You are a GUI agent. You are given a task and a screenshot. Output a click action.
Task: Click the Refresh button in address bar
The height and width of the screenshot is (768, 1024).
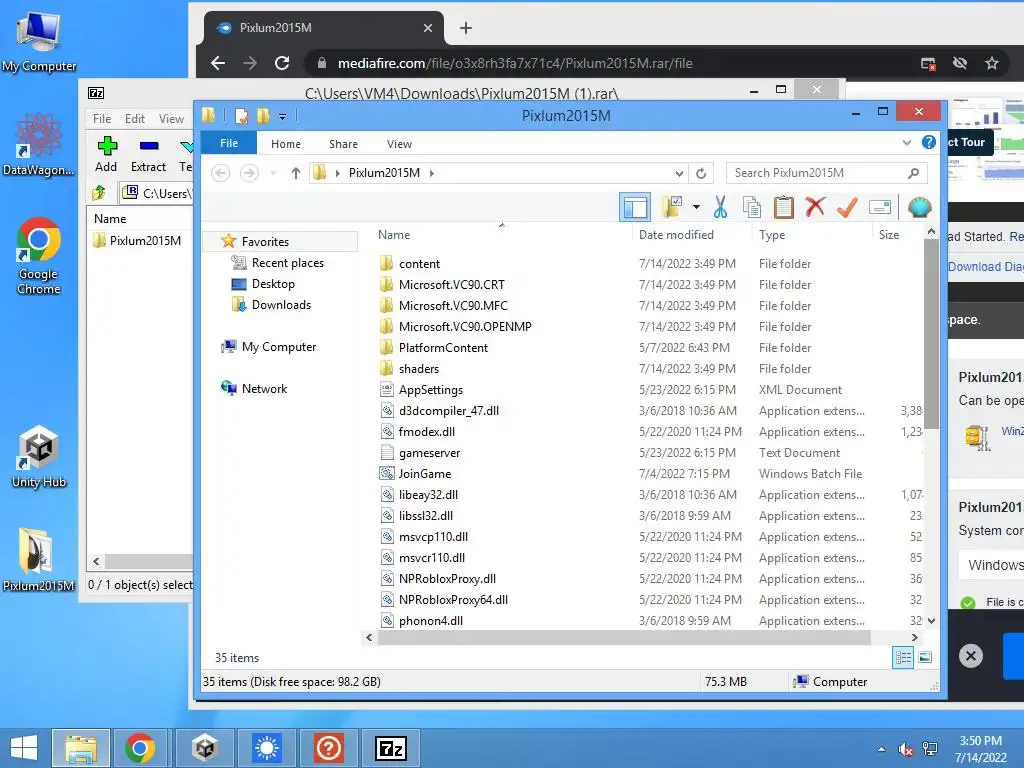click(x=701, y=173)
